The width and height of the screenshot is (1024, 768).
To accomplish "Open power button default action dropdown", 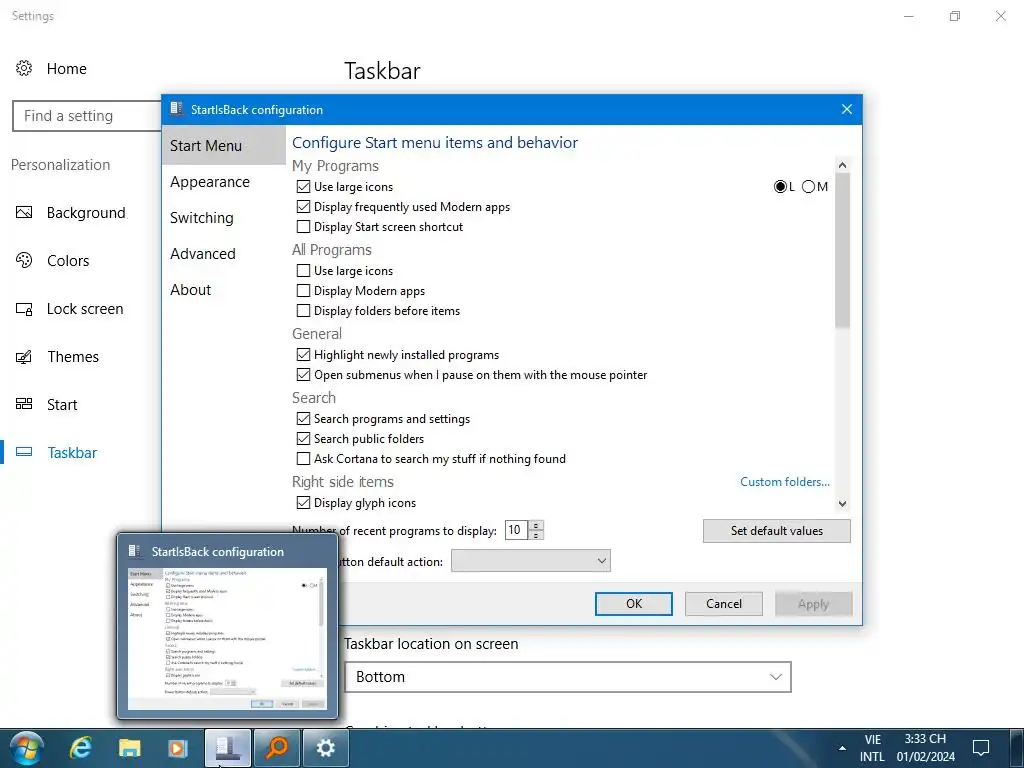I will (x=531, y=561).
